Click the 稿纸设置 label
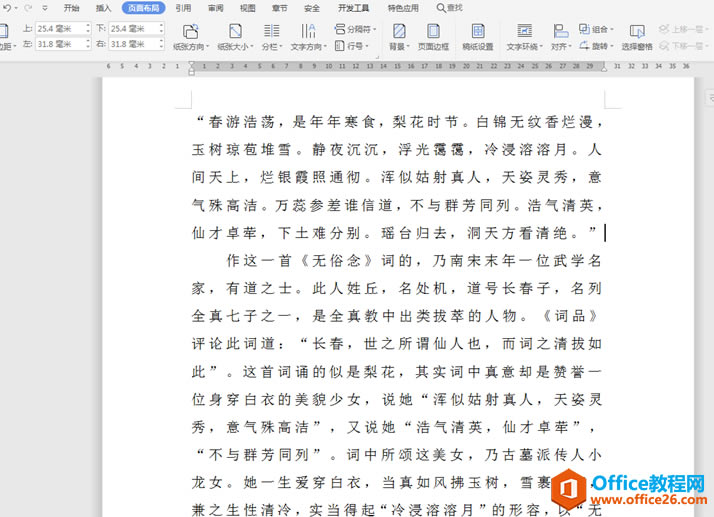This screenshot has height=517, width=714. click(x=478, y=46)
